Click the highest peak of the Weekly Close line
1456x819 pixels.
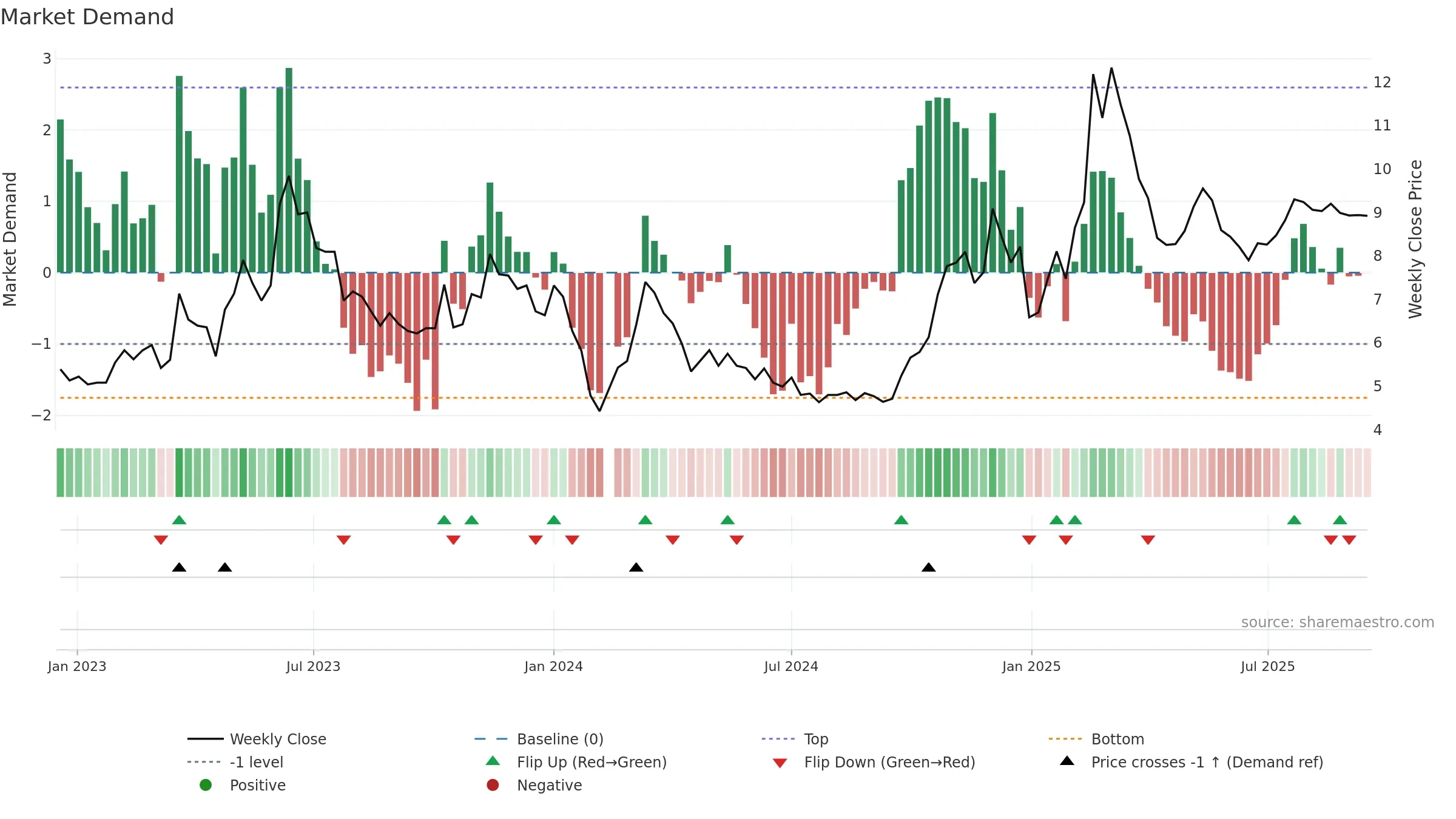click(x=1111, y=69)
